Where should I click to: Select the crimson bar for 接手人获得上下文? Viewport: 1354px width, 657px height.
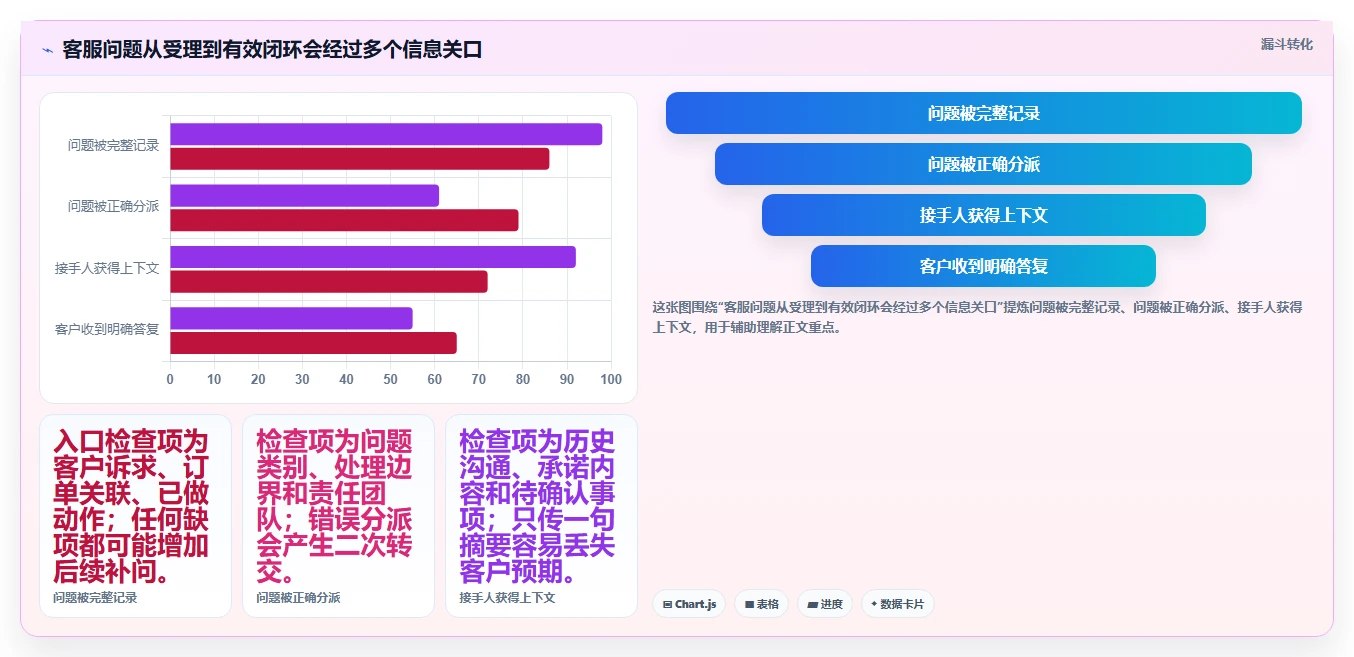[x=329, y=281]
